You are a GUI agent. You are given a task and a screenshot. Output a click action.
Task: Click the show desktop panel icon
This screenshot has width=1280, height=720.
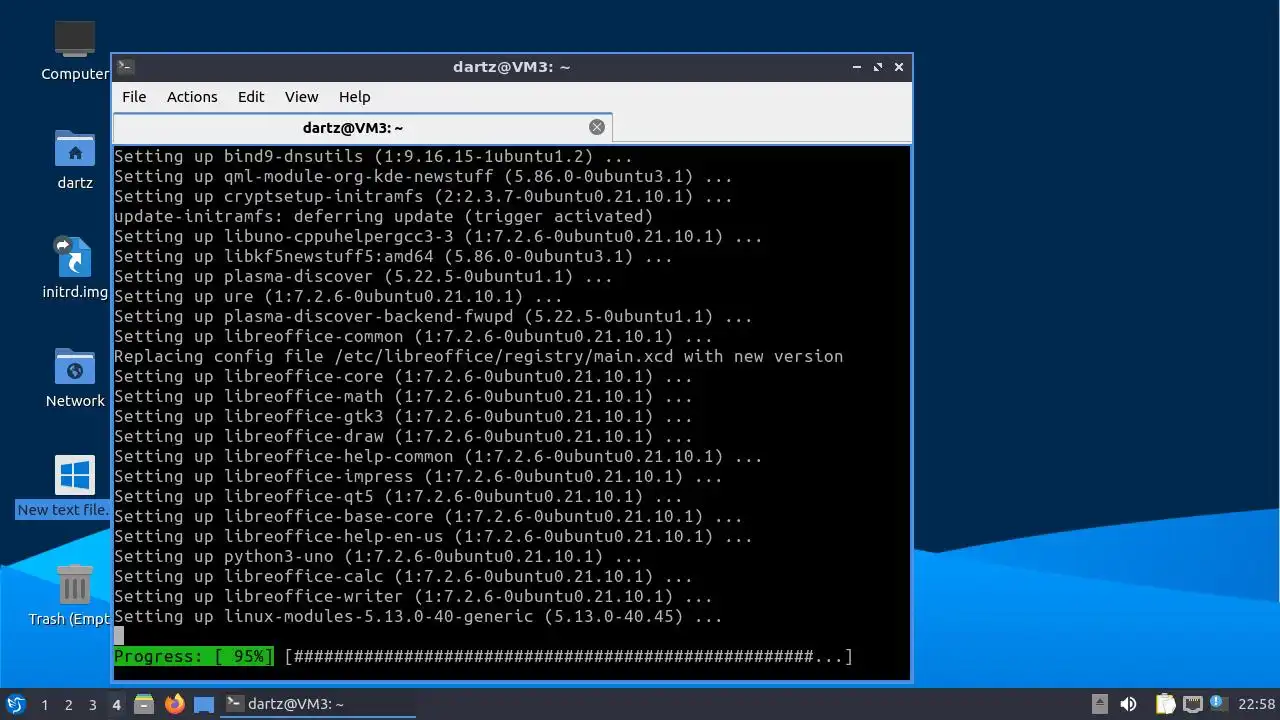pos(204,704)
